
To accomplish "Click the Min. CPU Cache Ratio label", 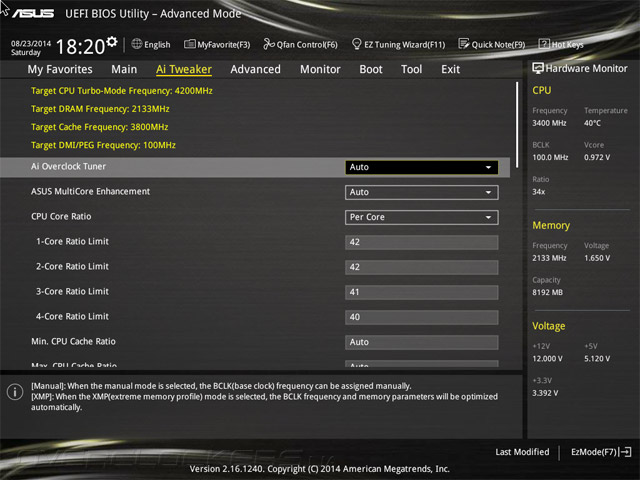I will coord(73,341).
